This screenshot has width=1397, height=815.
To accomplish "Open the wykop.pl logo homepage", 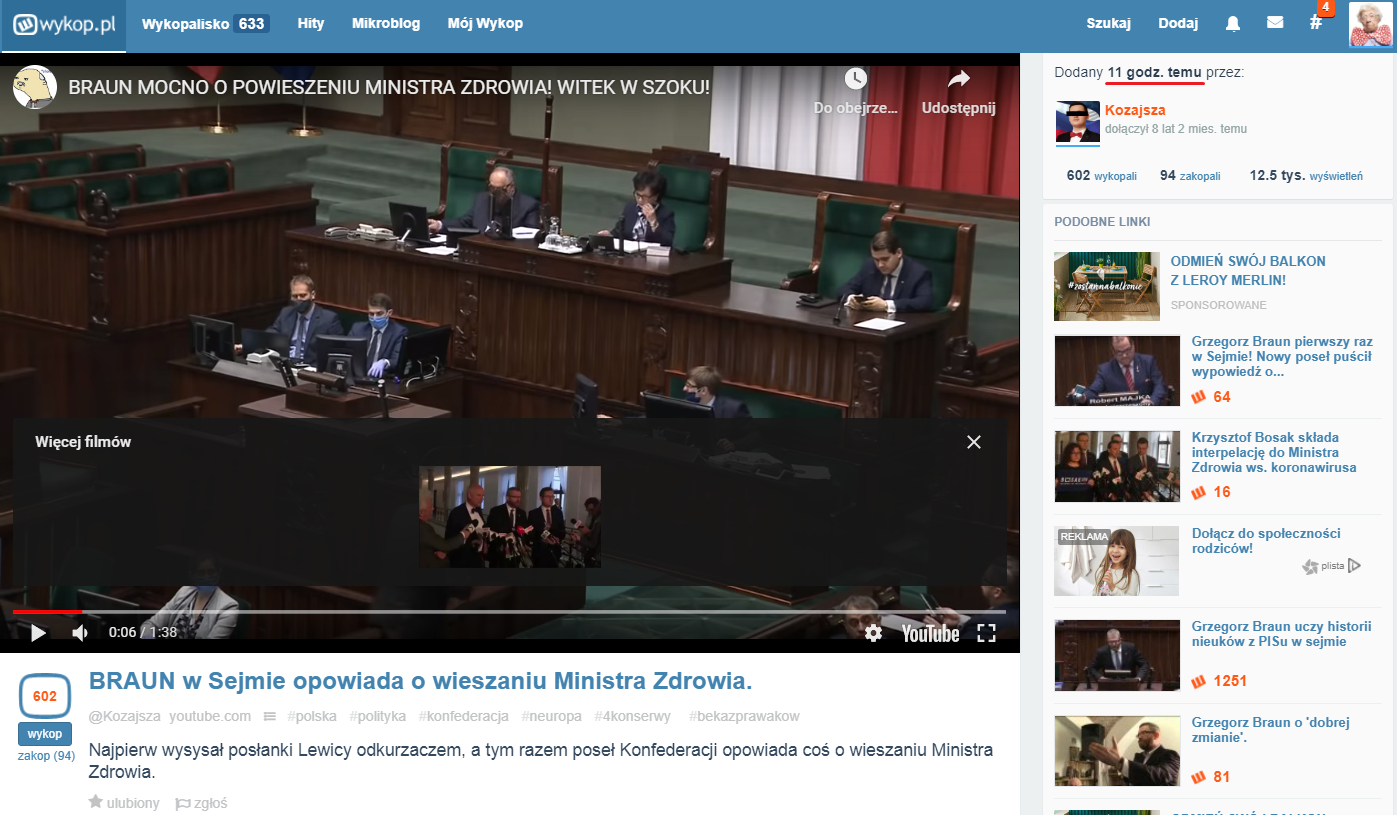I will click(64, 25).
